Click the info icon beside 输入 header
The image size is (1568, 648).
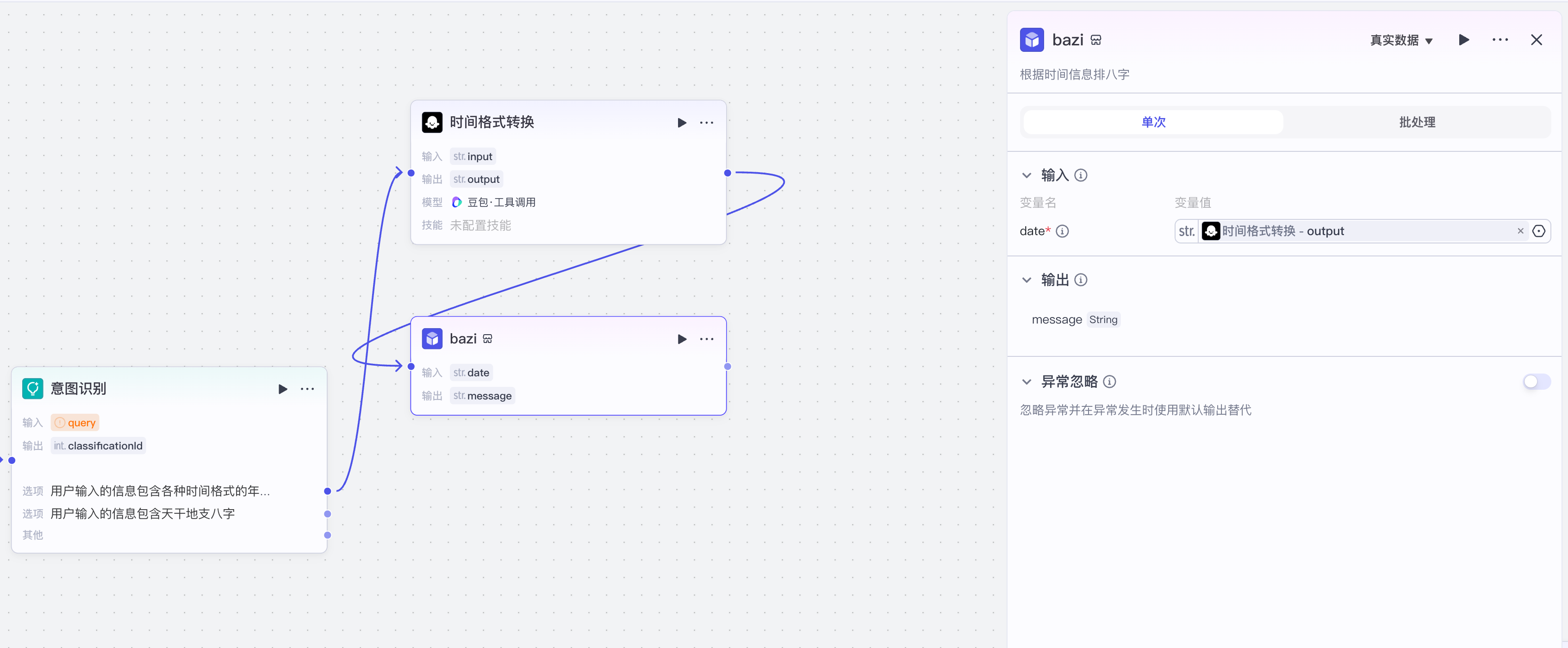[1081, 175]
